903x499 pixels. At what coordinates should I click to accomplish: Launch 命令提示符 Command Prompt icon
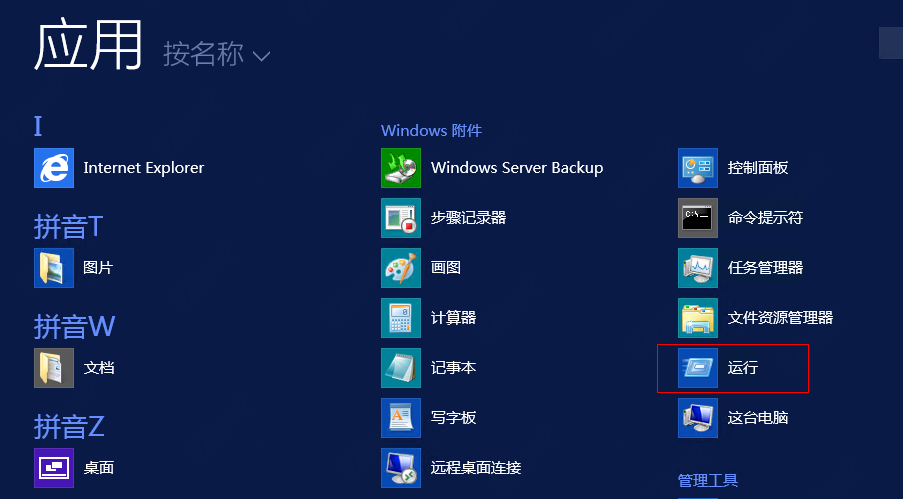698,218
